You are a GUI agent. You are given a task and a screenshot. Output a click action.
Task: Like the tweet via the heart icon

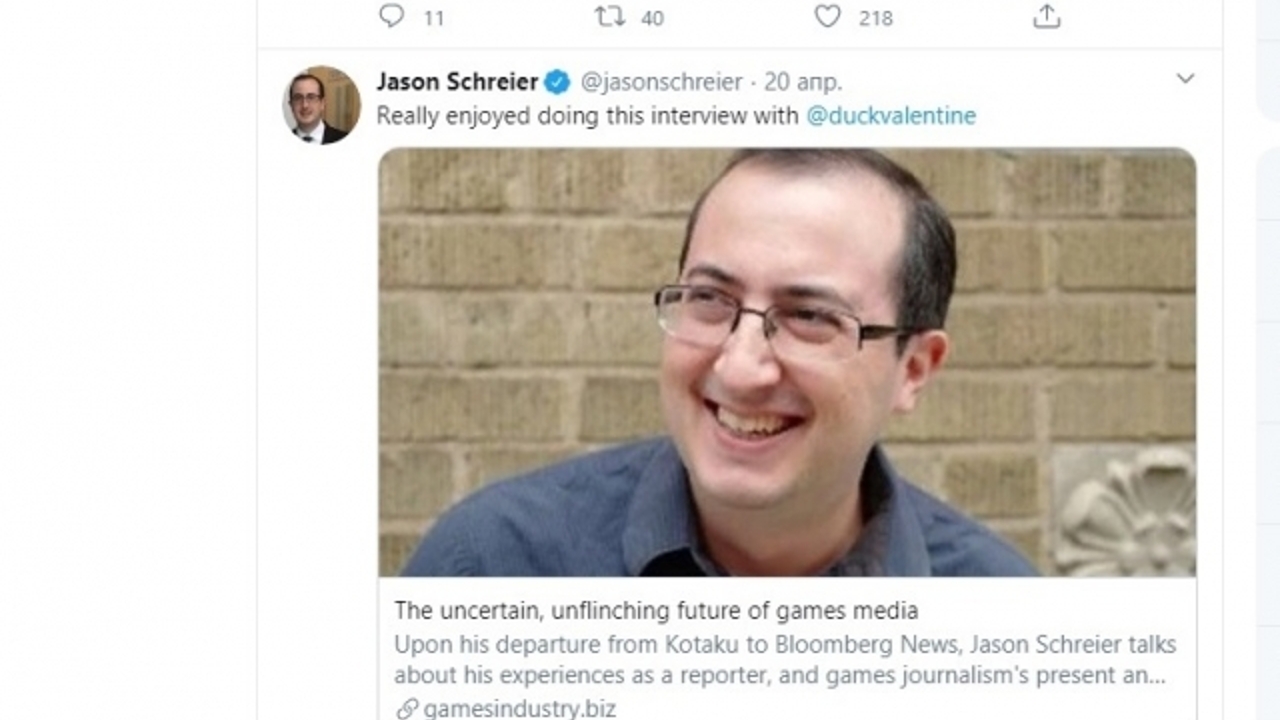point(827,16)
